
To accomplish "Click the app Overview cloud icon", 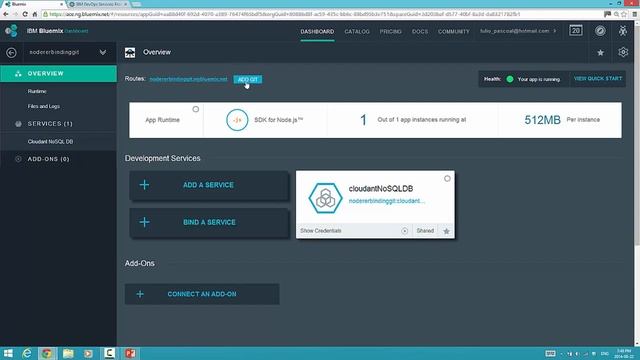I will point(130,52).
